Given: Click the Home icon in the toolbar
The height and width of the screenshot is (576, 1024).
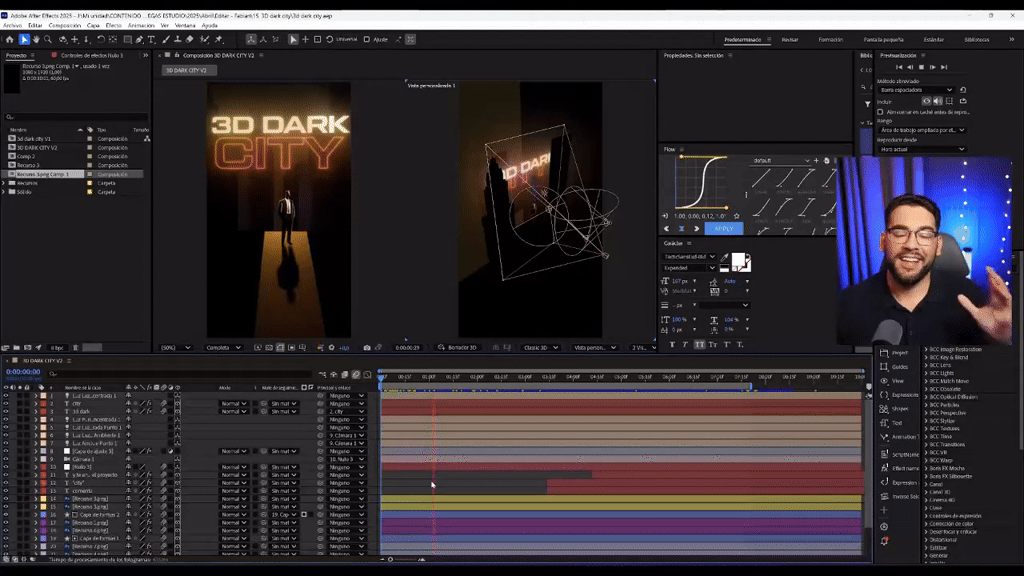Looking at the screenshot, I should (10, 39).
